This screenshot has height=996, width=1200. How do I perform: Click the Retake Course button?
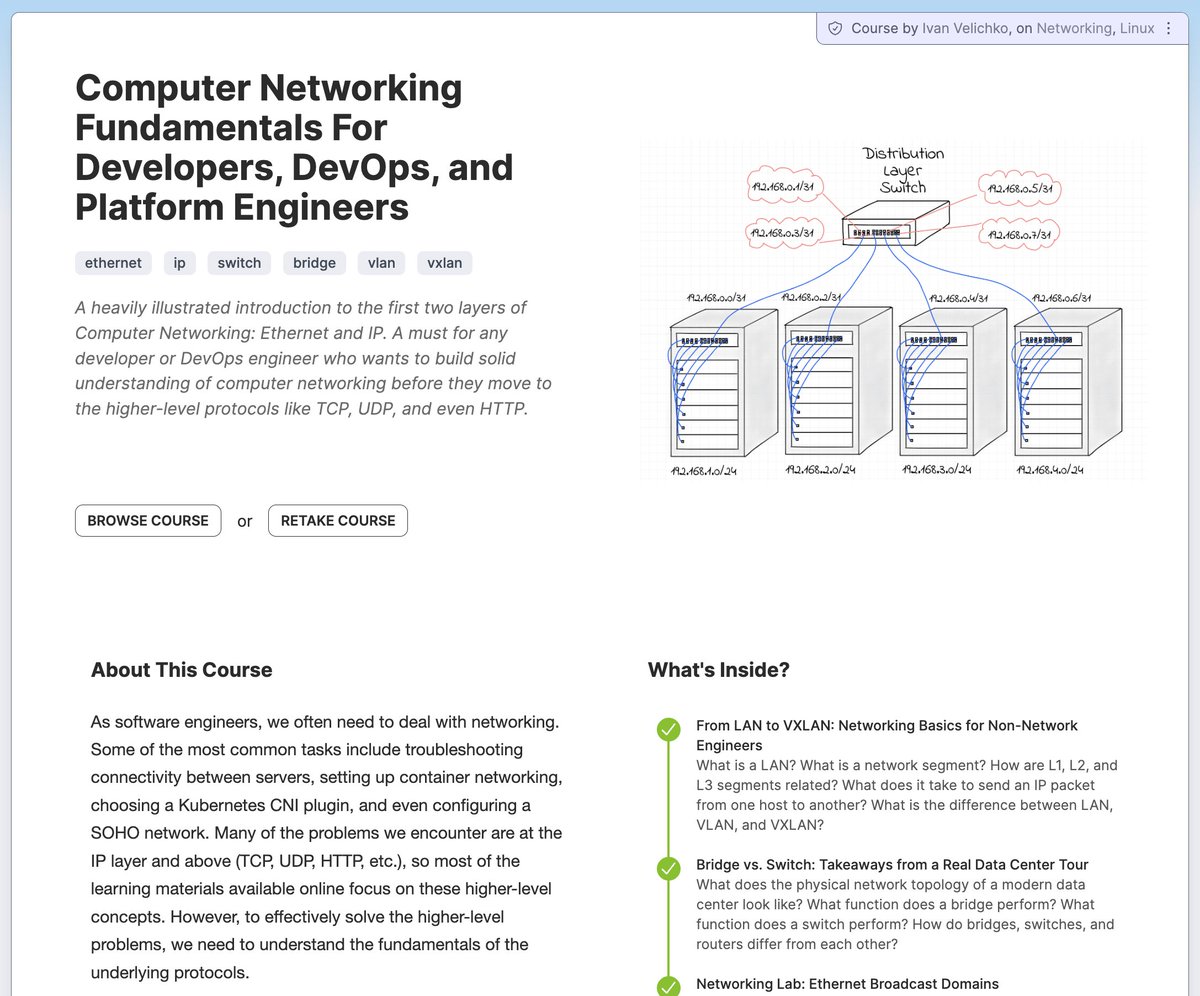(x=338, y=521)
